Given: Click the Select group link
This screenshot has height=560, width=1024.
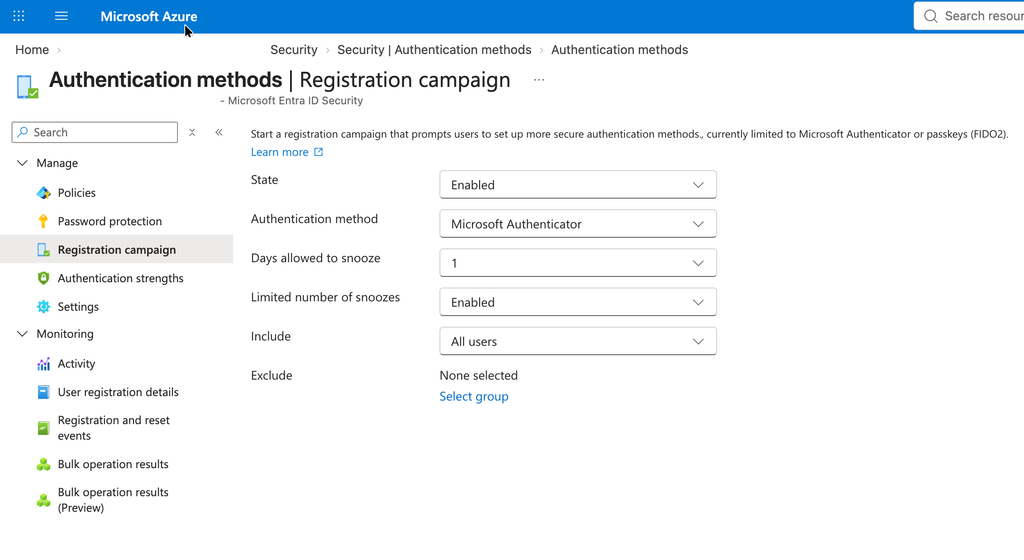Looking at the screenshot, I should click(x=473, y=396).
